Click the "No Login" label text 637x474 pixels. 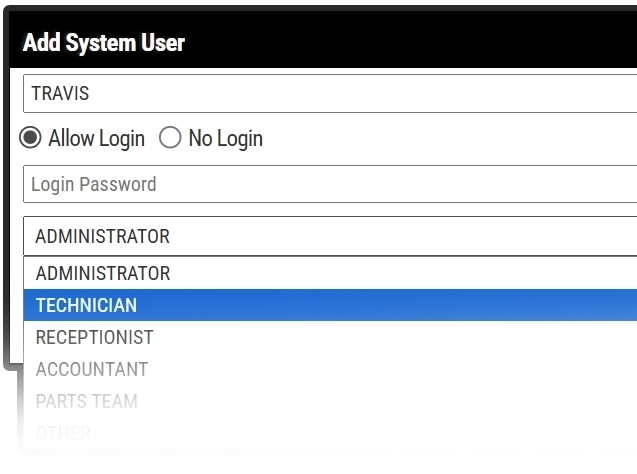point(225,138)
